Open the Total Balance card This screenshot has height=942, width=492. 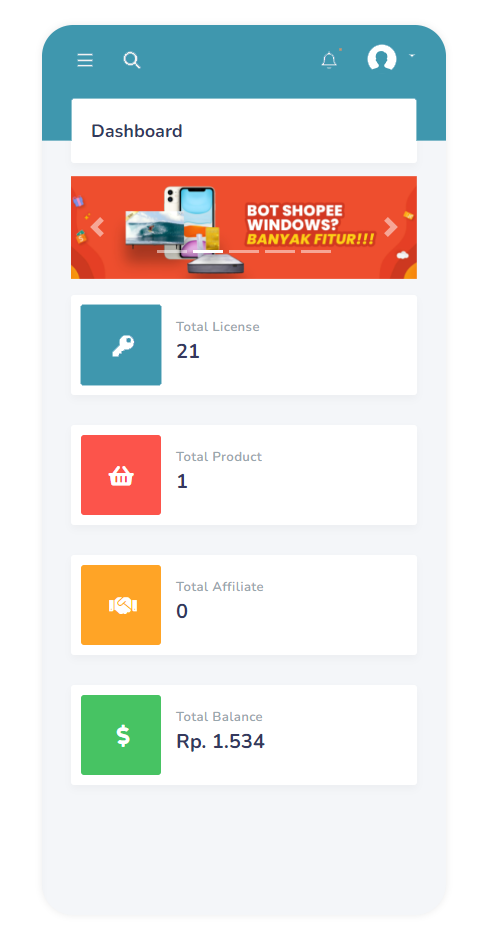click(244, 735)
